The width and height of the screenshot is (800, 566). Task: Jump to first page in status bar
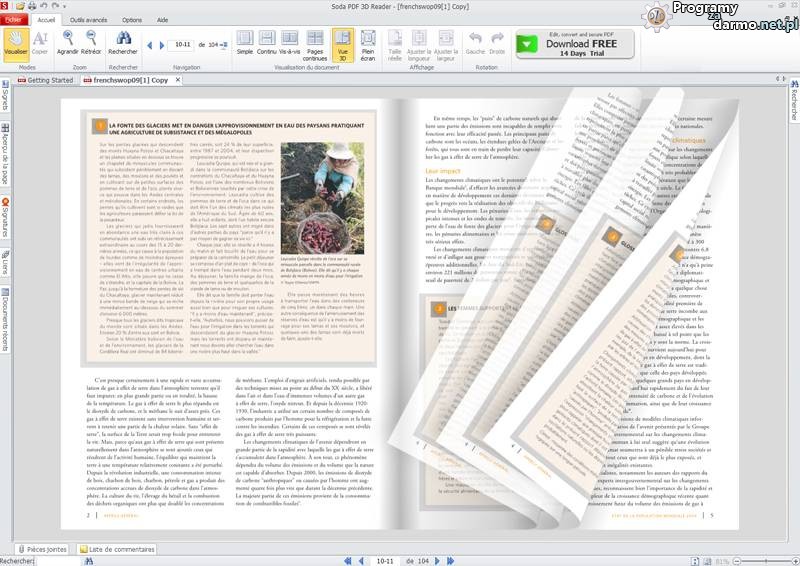[x=348, y=561]
